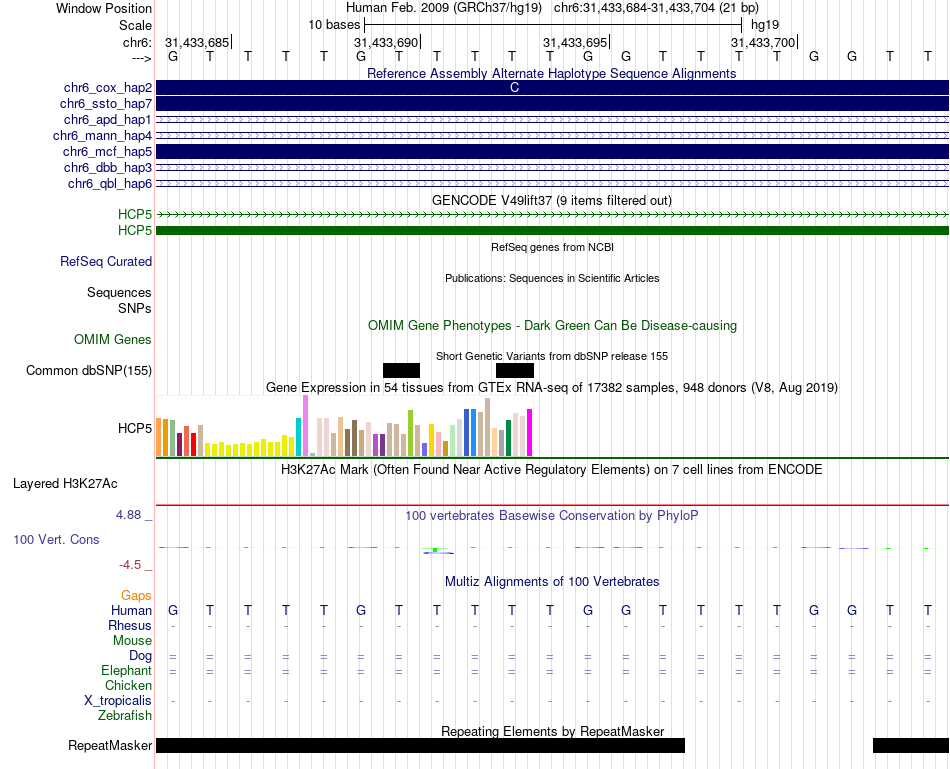Click the HCP5 GTEx expression label
950x769 pixels.
(135, 428)
